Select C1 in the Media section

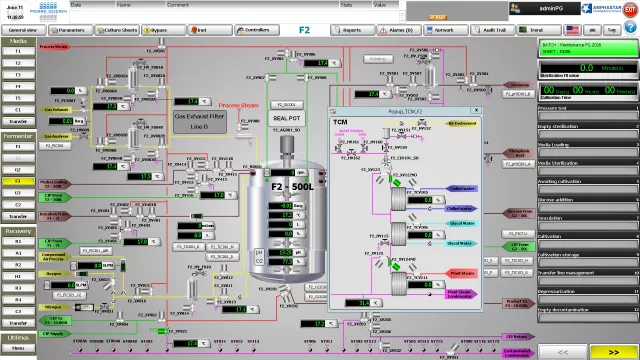[x=18, y=110]
